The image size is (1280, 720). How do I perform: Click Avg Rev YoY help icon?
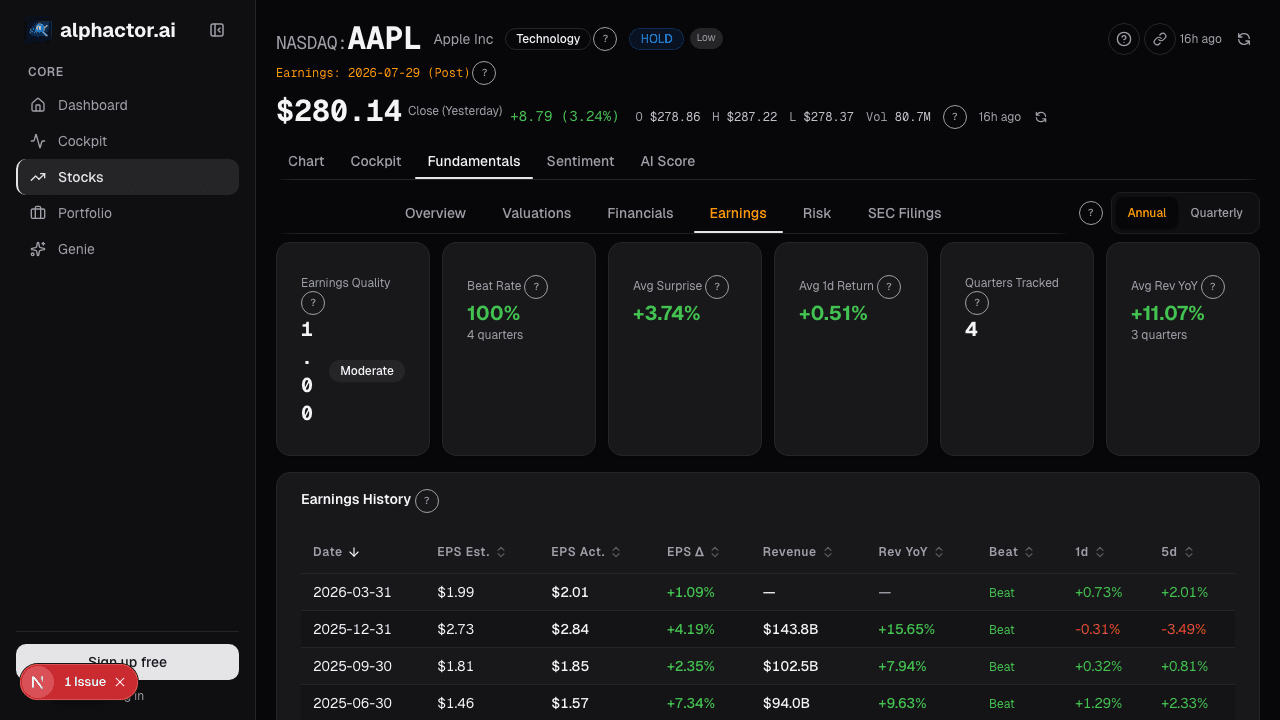(x=1214, y=287)
